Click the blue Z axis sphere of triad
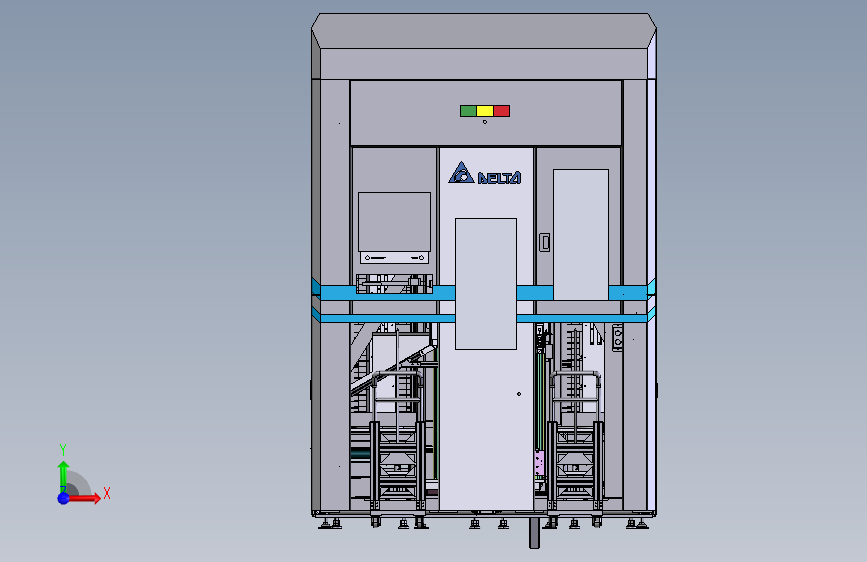The height and width of the screenshot is (562, 867). pos(63,498)
